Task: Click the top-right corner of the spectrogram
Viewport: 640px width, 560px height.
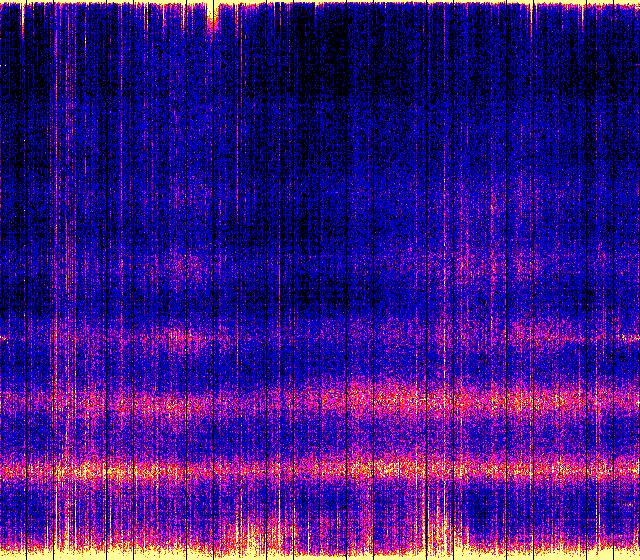Action: click(636, 3)
